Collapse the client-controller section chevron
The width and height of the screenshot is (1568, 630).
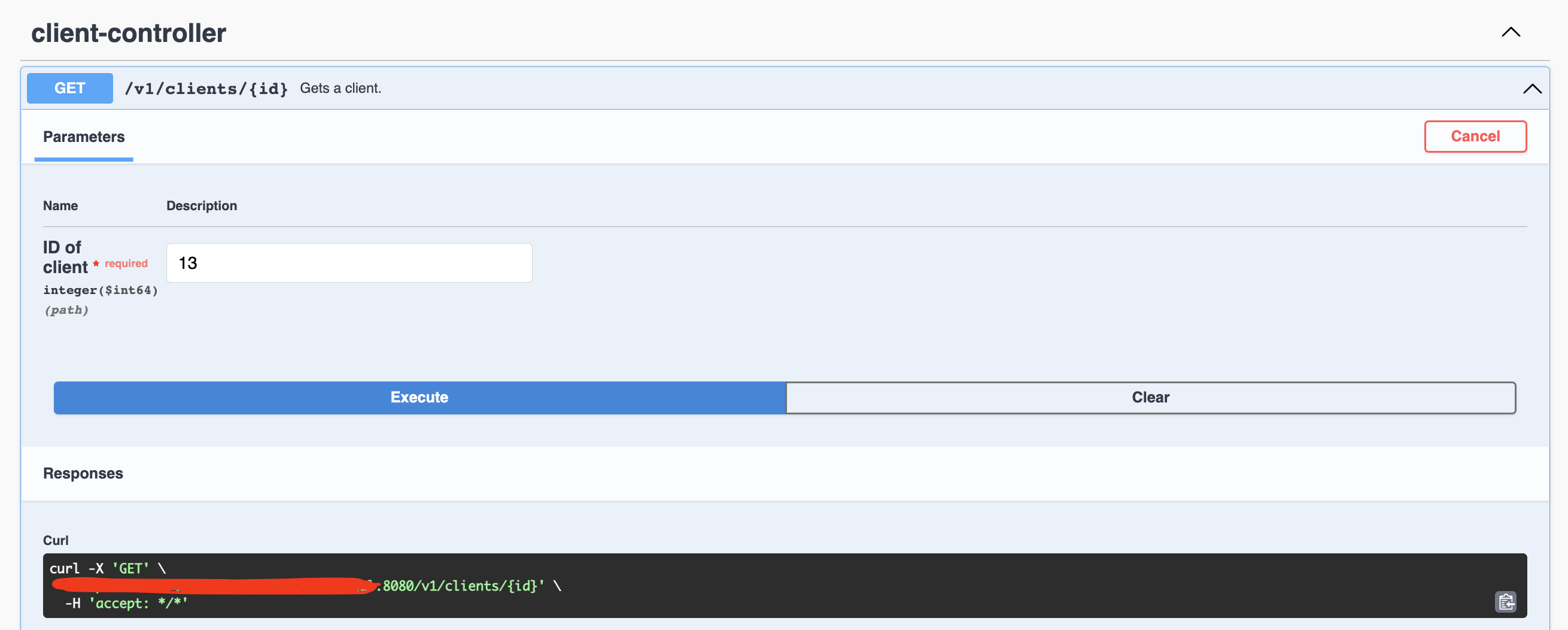click(1510, 32)
